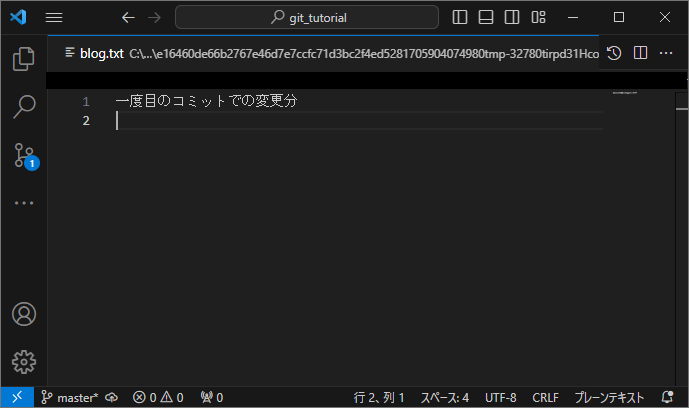Open the Search view in activity bar

point(24,107)
